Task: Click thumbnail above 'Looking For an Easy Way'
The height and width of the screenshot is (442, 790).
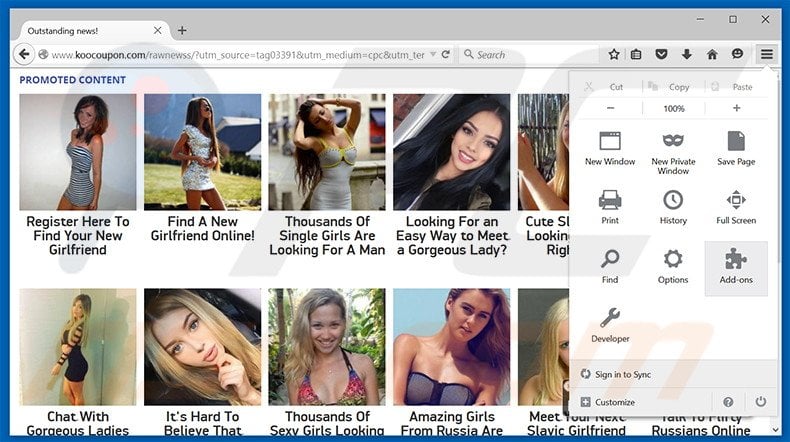Action: (x=451, y=152)
